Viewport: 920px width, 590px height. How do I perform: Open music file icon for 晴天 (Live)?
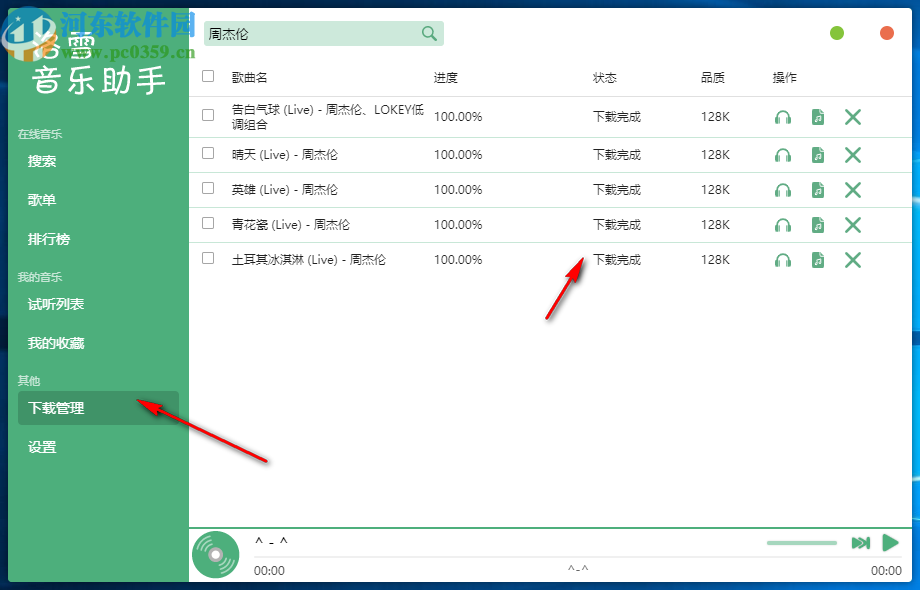(x=818, y=155)
